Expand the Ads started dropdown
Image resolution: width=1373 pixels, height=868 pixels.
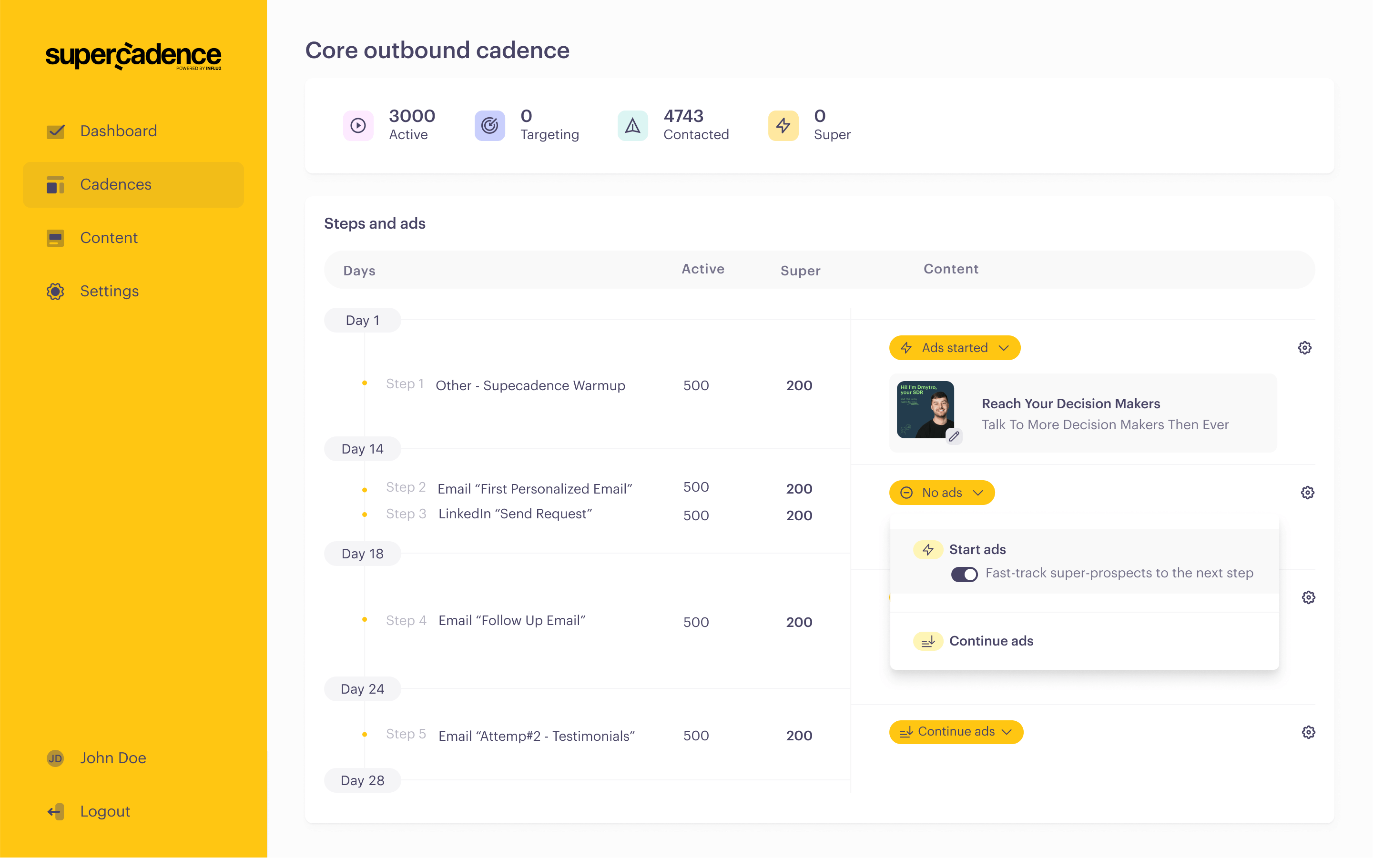[x=955, y=348]
